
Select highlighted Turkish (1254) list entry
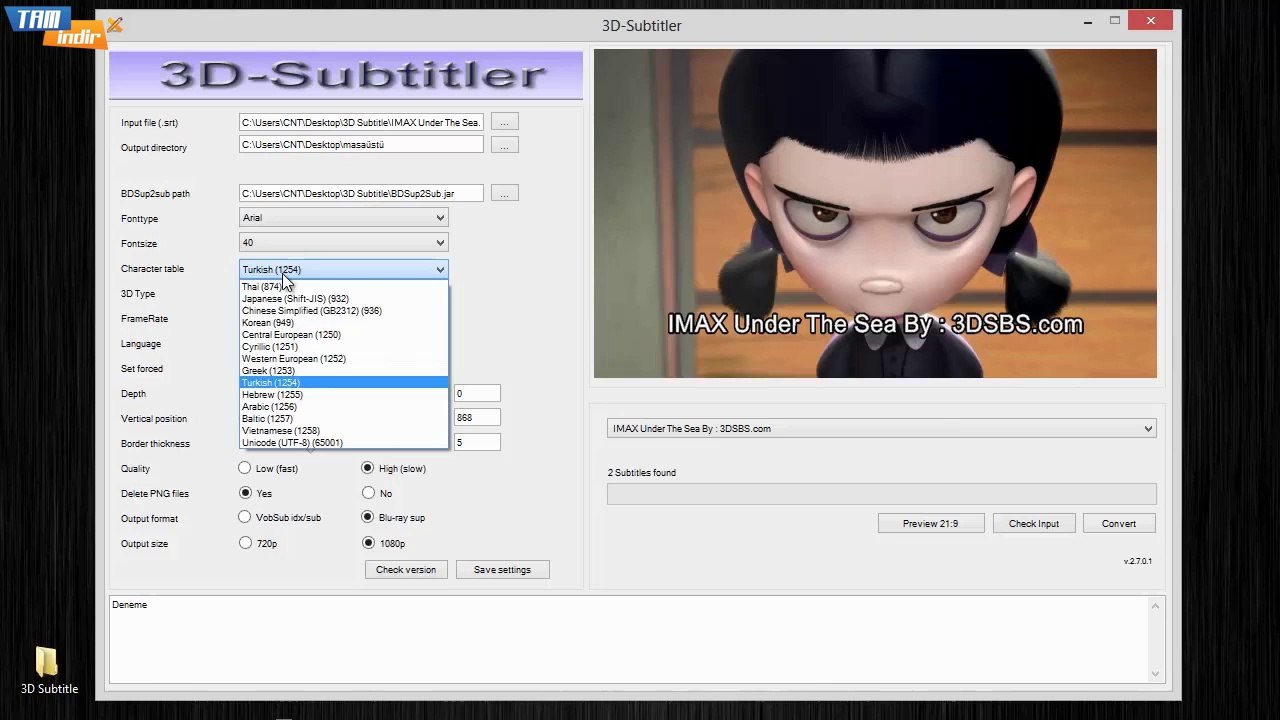pyautogui.click(x=344, y=383)
